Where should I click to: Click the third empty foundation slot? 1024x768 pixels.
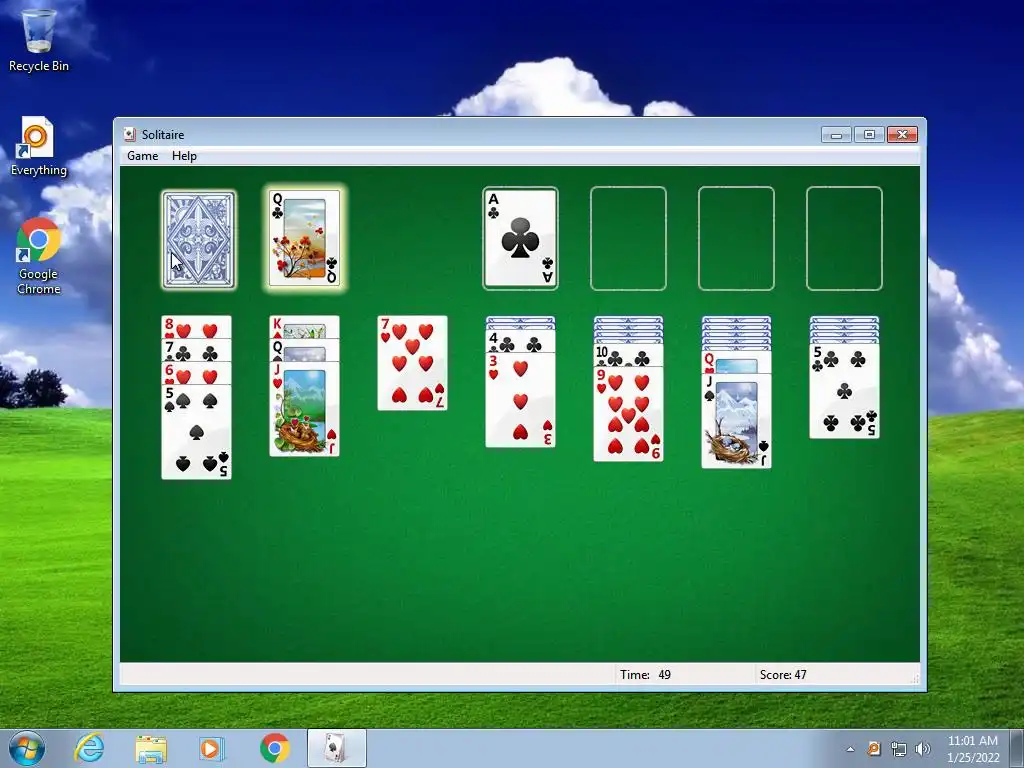pyautogui.click(x=736, y=238)
